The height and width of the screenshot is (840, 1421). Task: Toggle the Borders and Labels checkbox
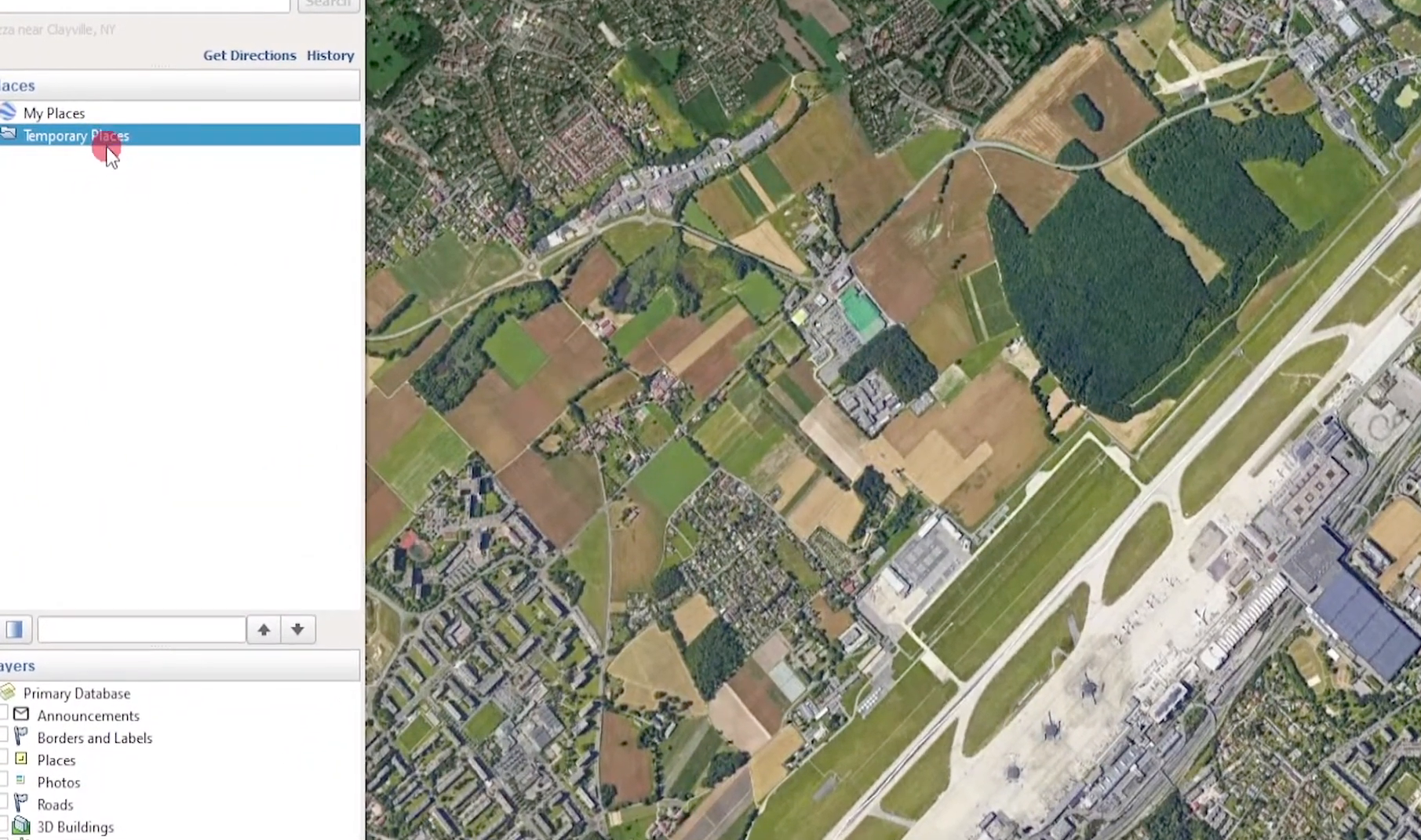point(3,737)
